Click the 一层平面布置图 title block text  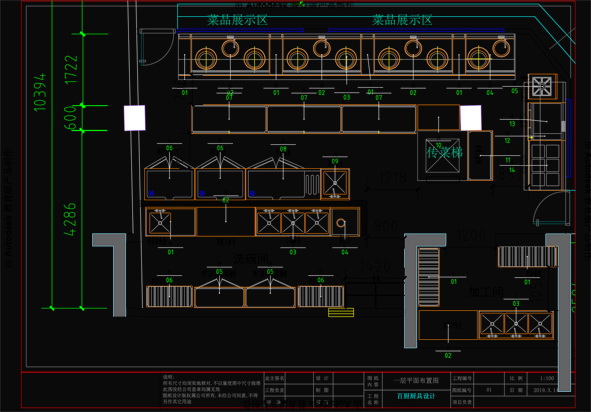click(x=416, y=381)
